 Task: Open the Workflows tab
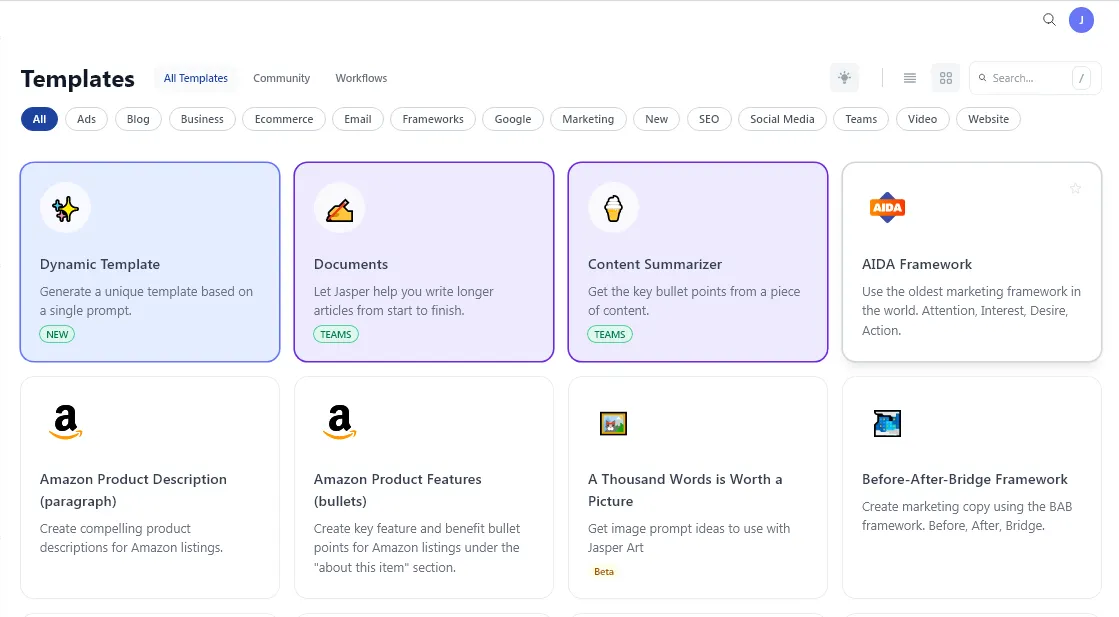(361, 78)
